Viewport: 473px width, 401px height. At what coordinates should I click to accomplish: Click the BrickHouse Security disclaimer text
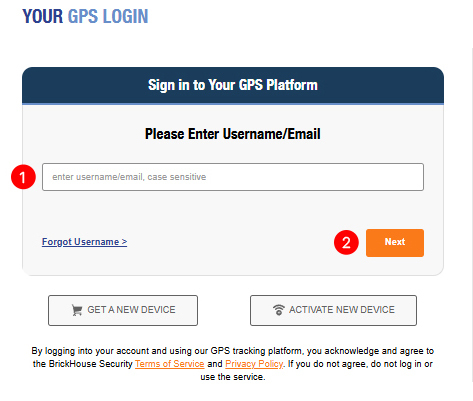233,364
